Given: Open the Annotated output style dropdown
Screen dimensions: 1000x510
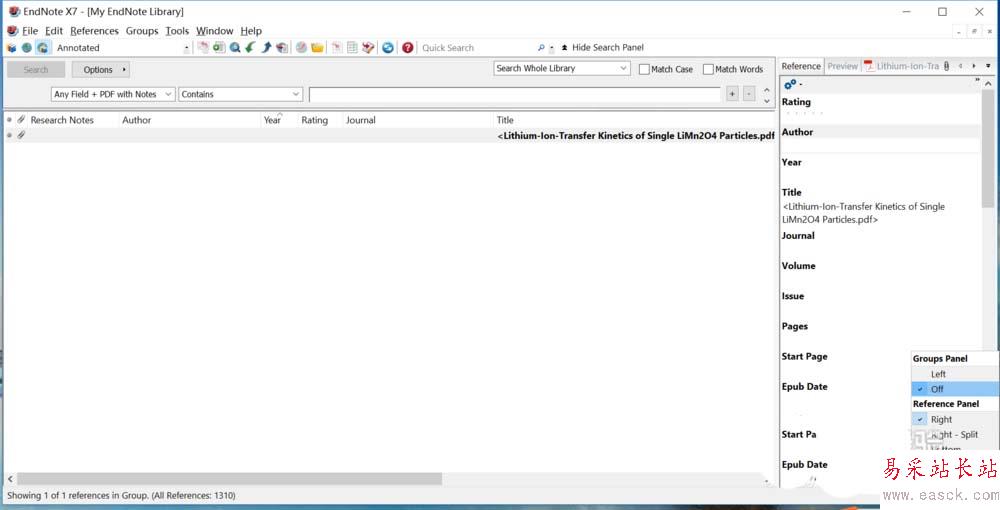Looking at the screenshot, I should point(186,48).
